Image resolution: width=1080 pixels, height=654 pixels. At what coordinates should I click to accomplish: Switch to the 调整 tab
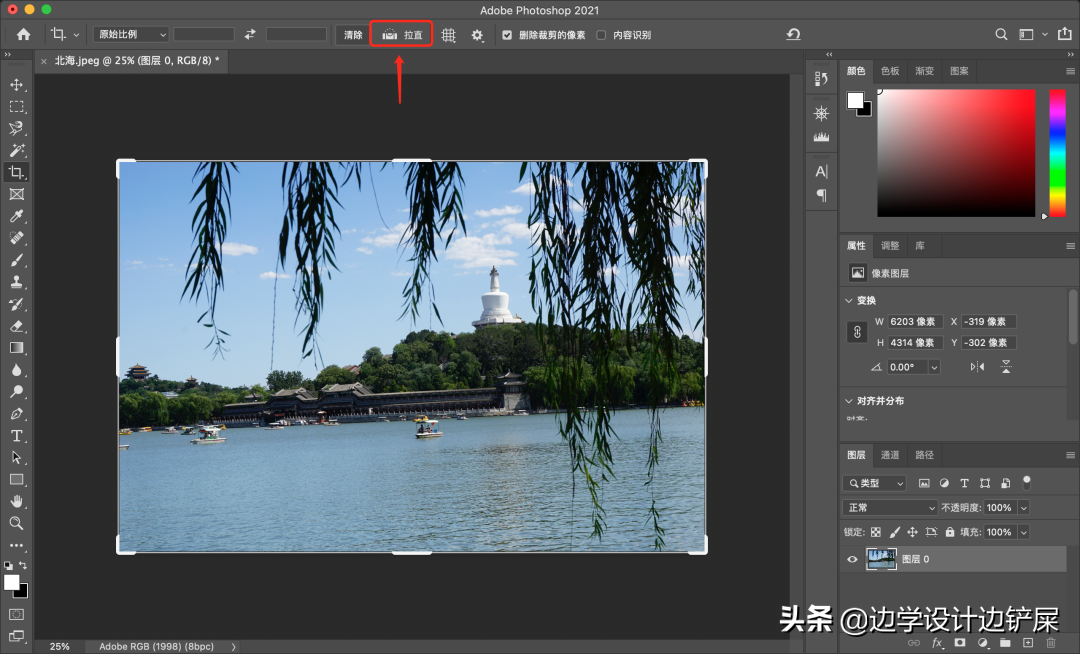(x=890, y=246)
